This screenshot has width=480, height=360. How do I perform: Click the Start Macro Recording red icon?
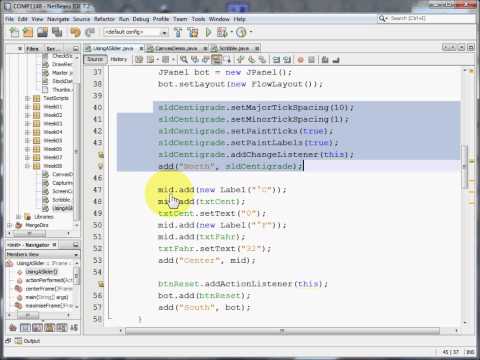(300, 60)
